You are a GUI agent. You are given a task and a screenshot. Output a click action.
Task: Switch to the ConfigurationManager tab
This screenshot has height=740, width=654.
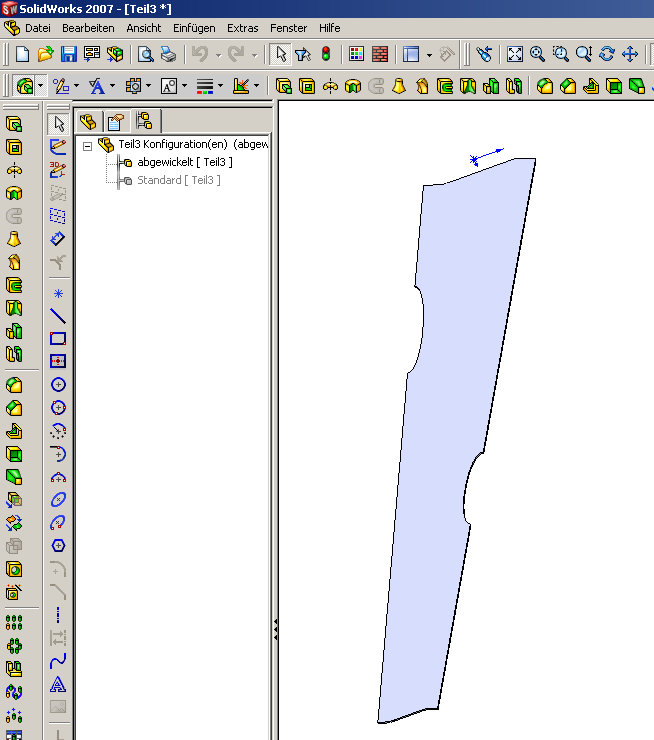(x=144, y=121)
